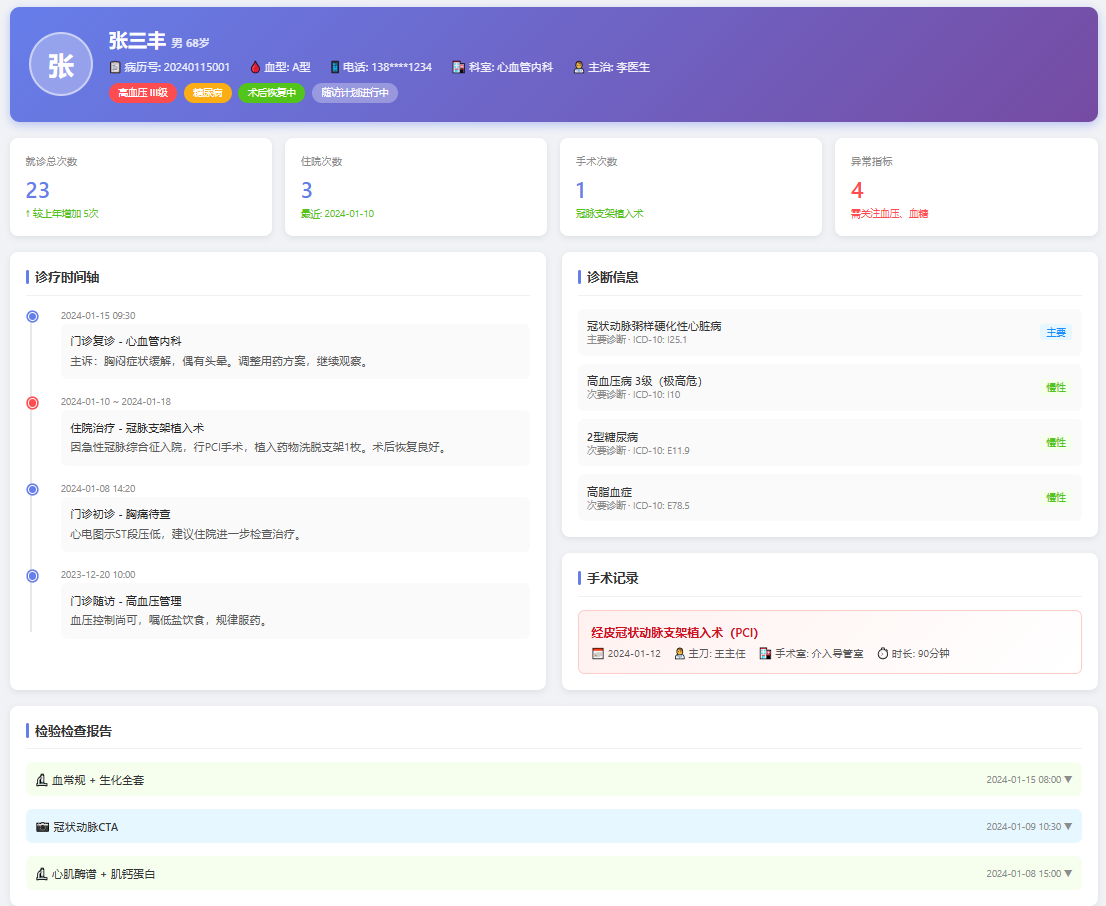Open the 异常指标 statistic card
1106x906 pixels.
pyautogui.click(x=966, y=187)
